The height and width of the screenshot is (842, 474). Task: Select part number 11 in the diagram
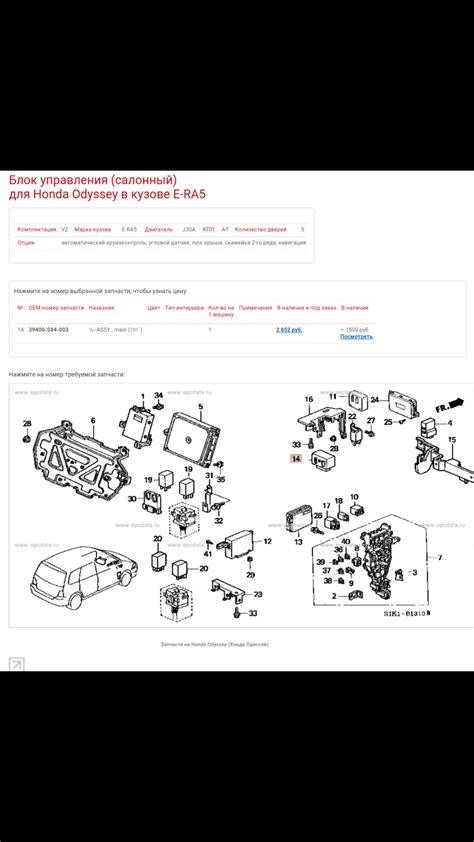[333, 396]
